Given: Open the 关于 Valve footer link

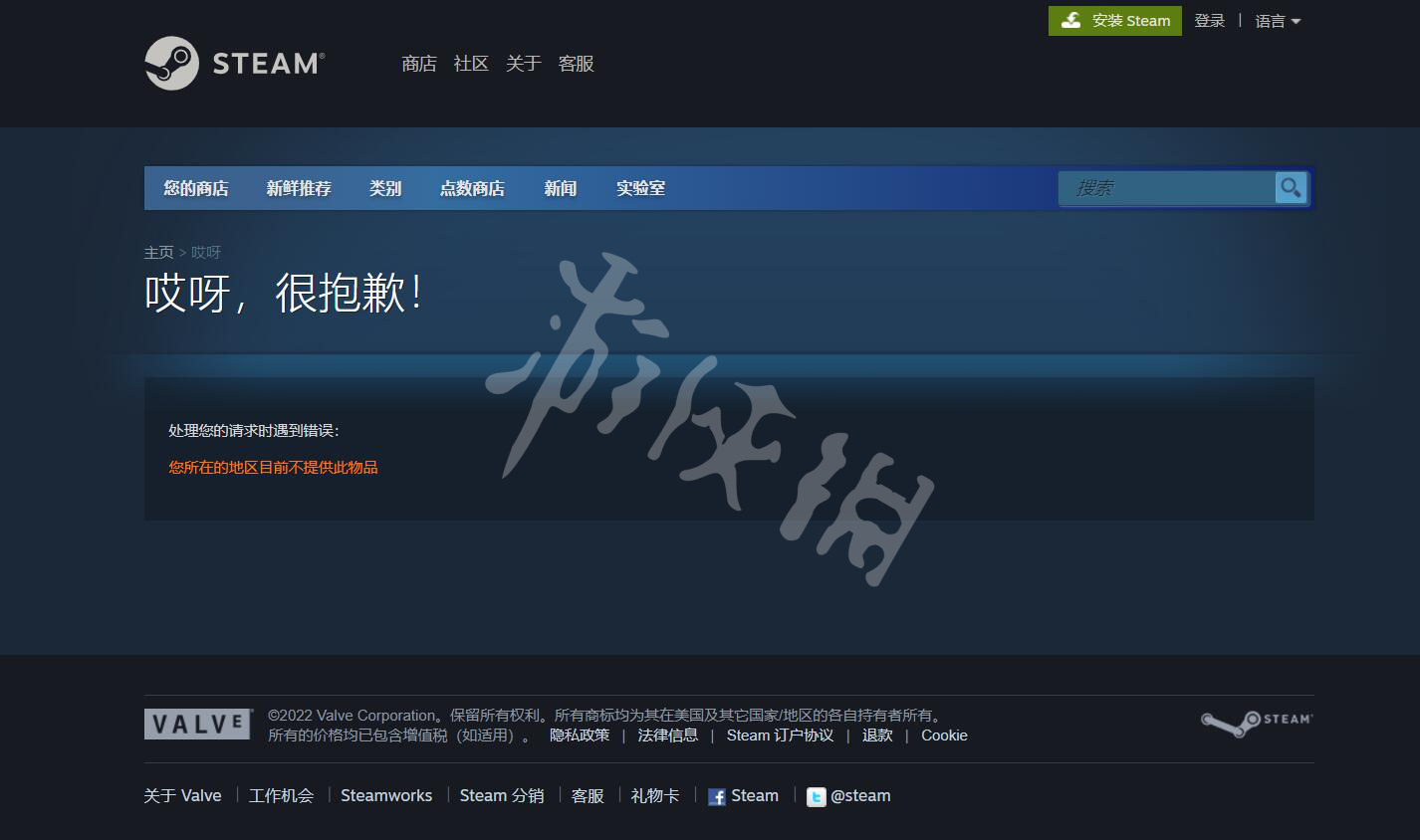Looking at the screenshot, I should pos(183,796).
